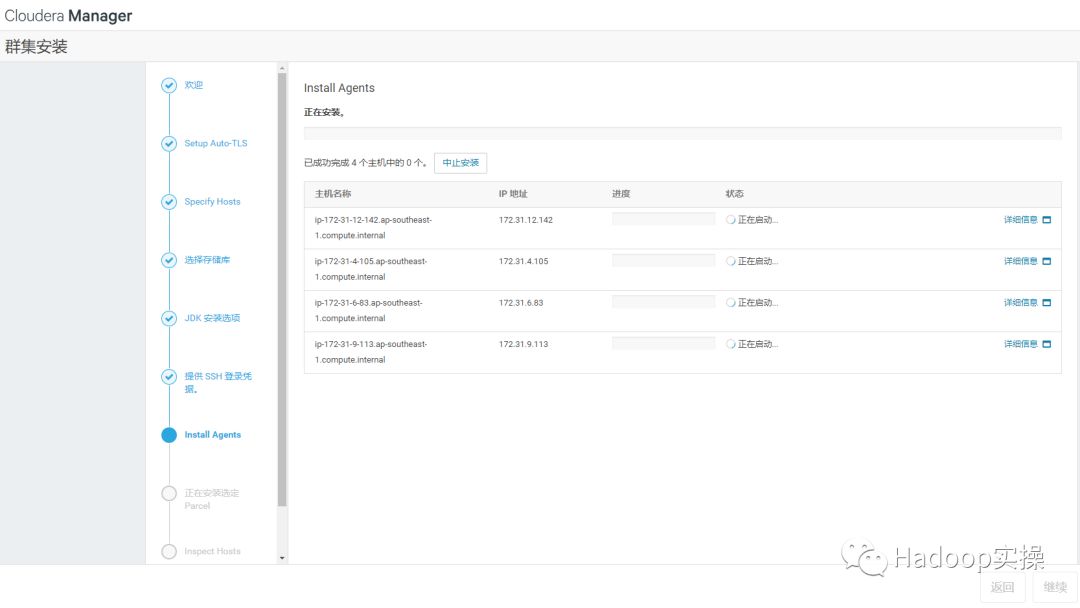Click the 已成功完成 4 个主机中的 0 个 text
This screenshot has width=1080, height=608.
click(x=366, y=163)
